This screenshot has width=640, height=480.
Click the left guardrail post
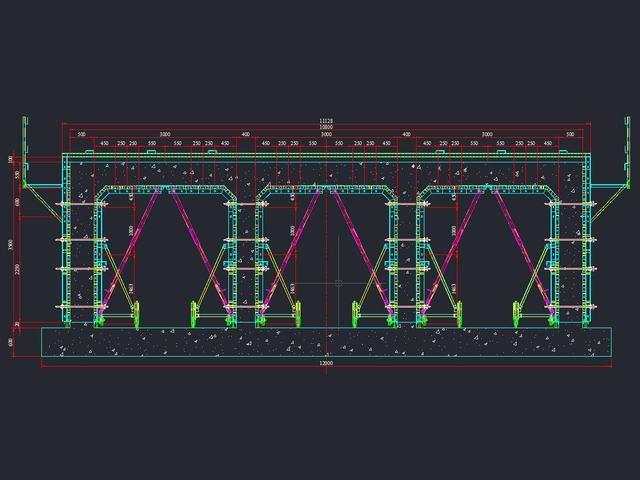pos(24,151)
